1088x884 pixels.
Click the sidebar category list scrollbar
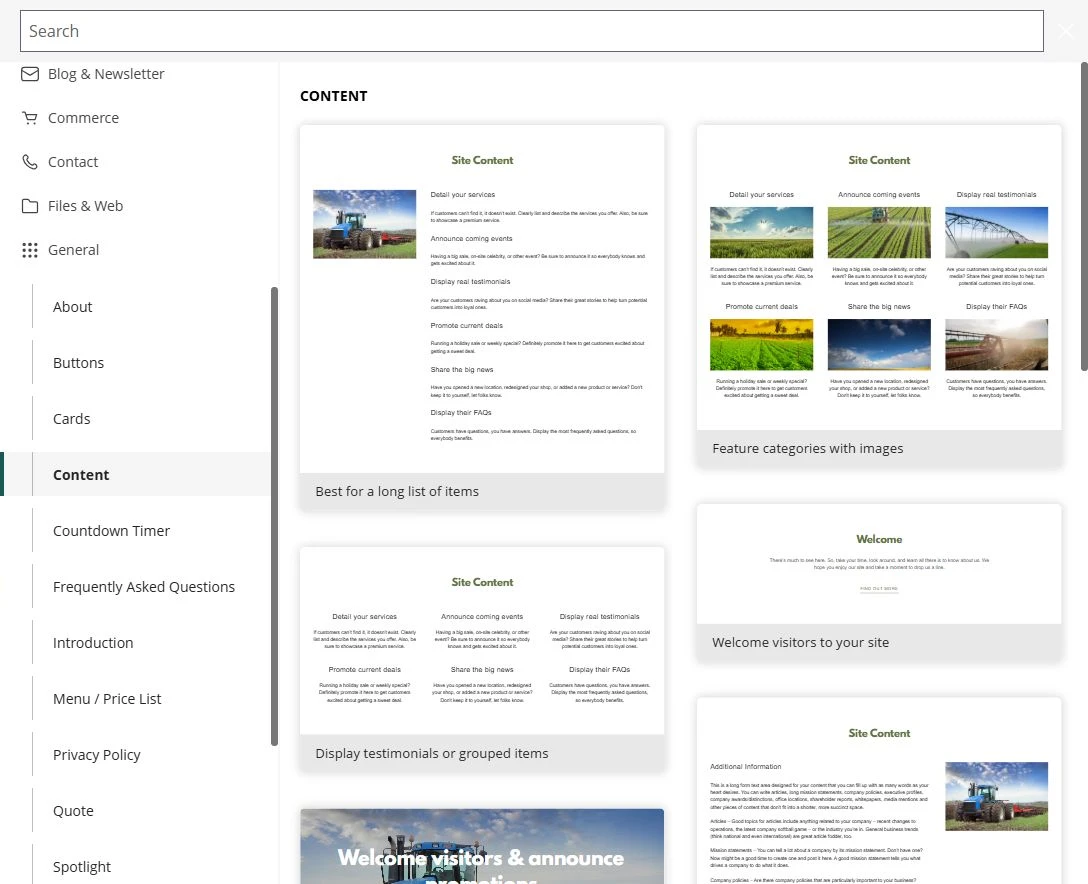point(274,516)
